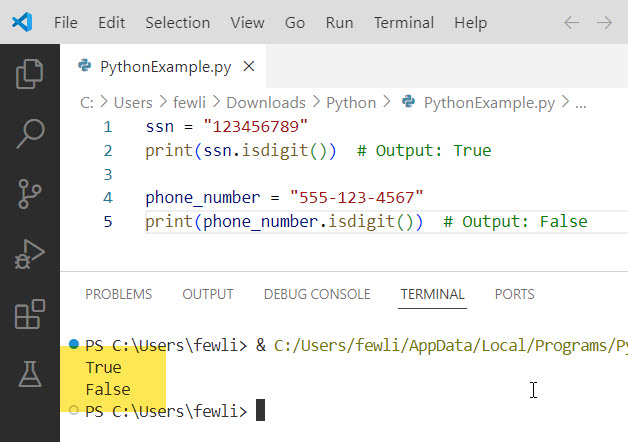Screen dimensions: 628x442
Task: Click the '# Output: False' comment
Action: (515, 221)
